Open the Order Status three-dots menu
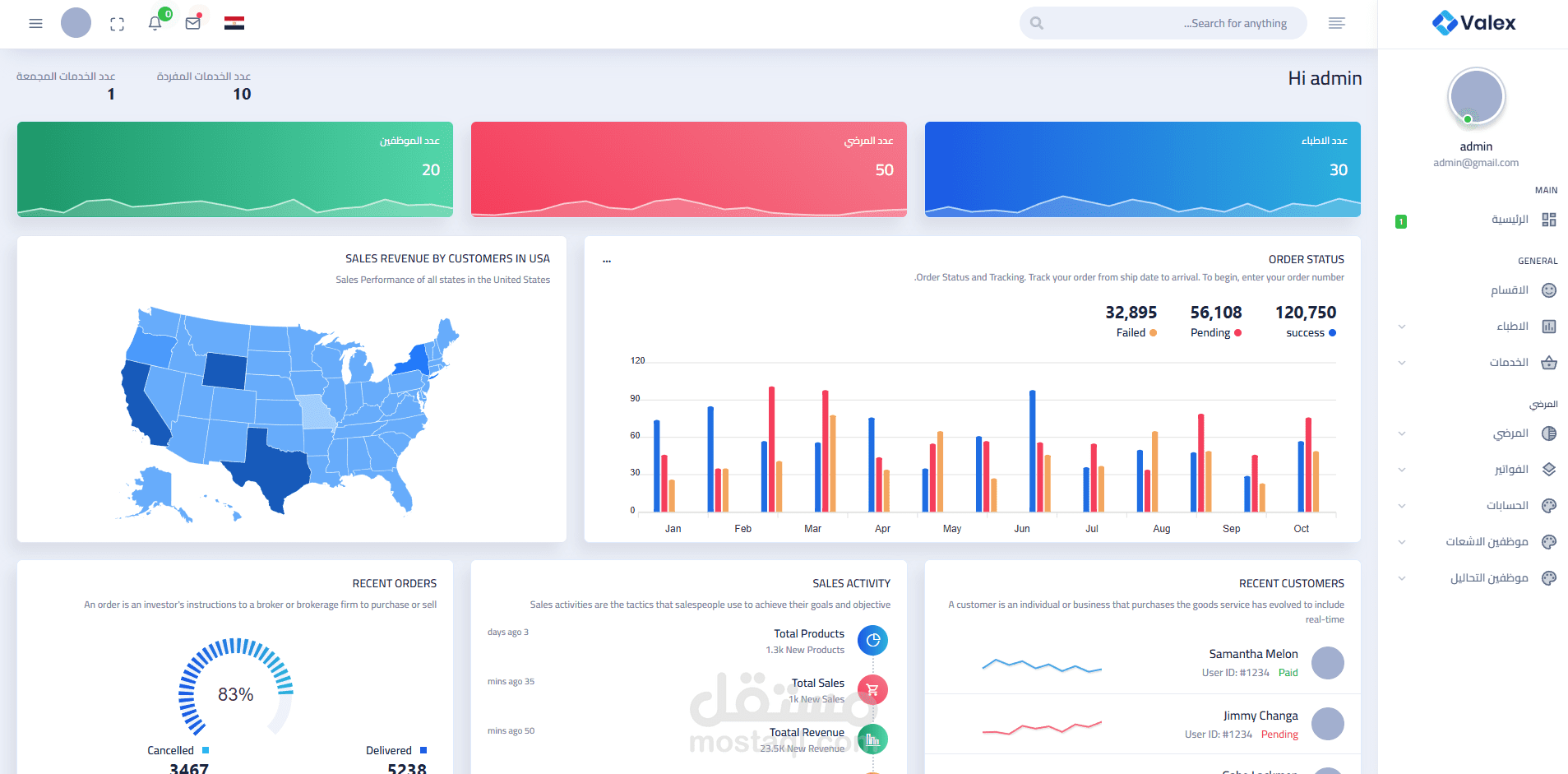The height and width of the screenshot is (774, 1568). 607,261
